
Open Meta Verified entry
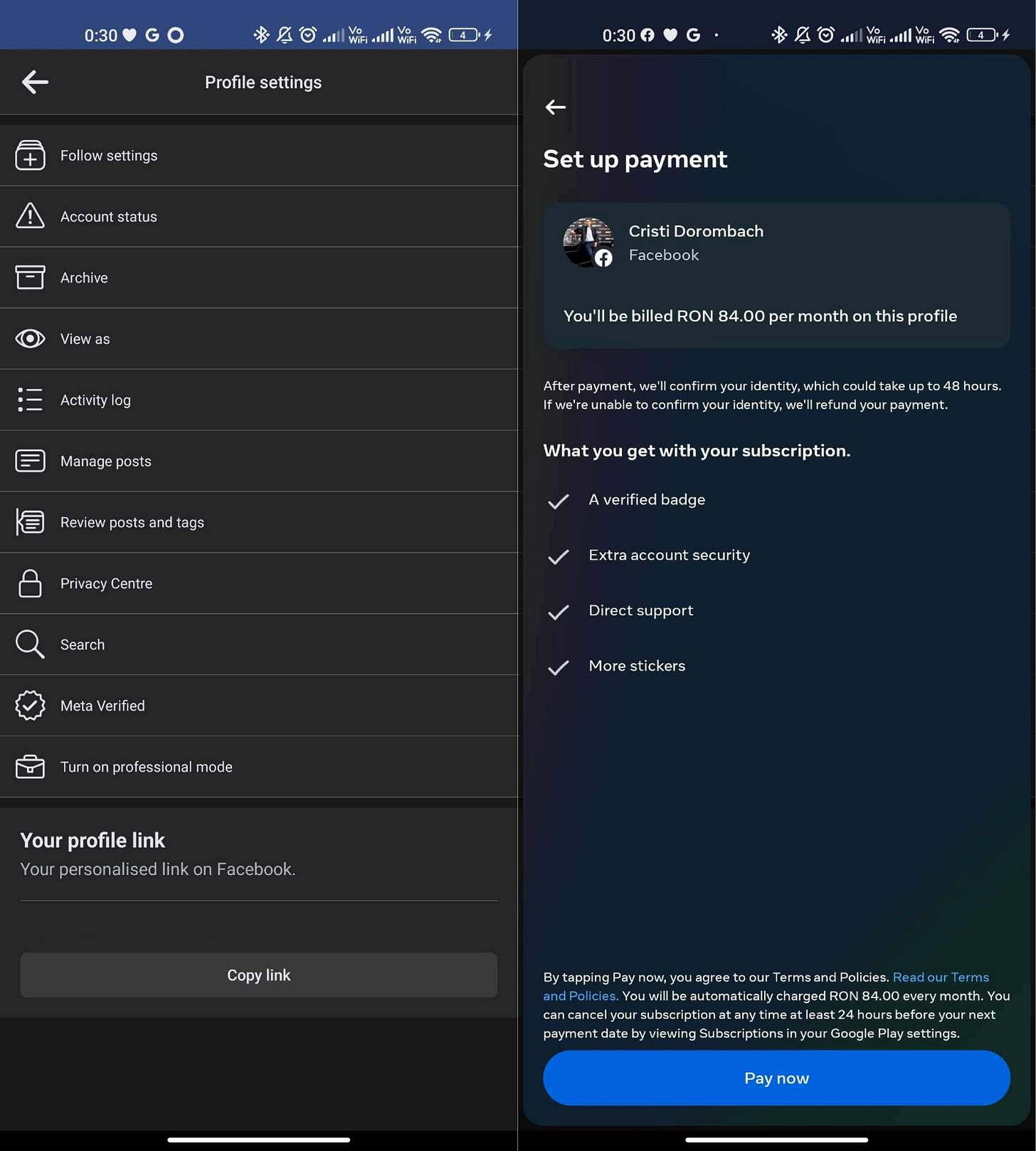259,706
